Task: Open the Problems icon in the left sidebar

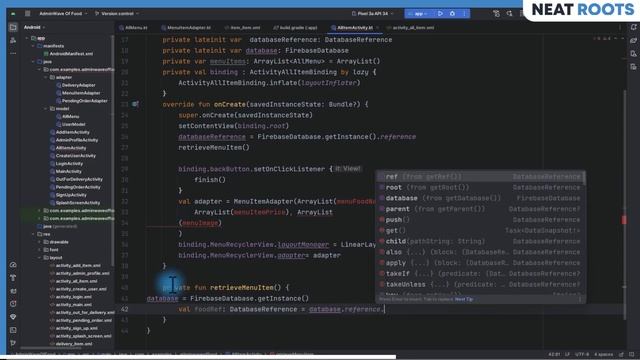Action: click(13, 304)
